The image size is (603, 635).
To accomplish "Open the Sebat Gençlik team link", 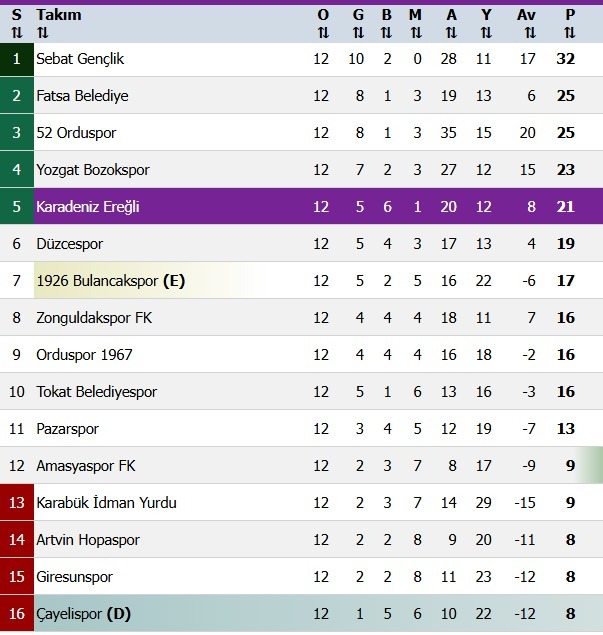I will (80, 59).
